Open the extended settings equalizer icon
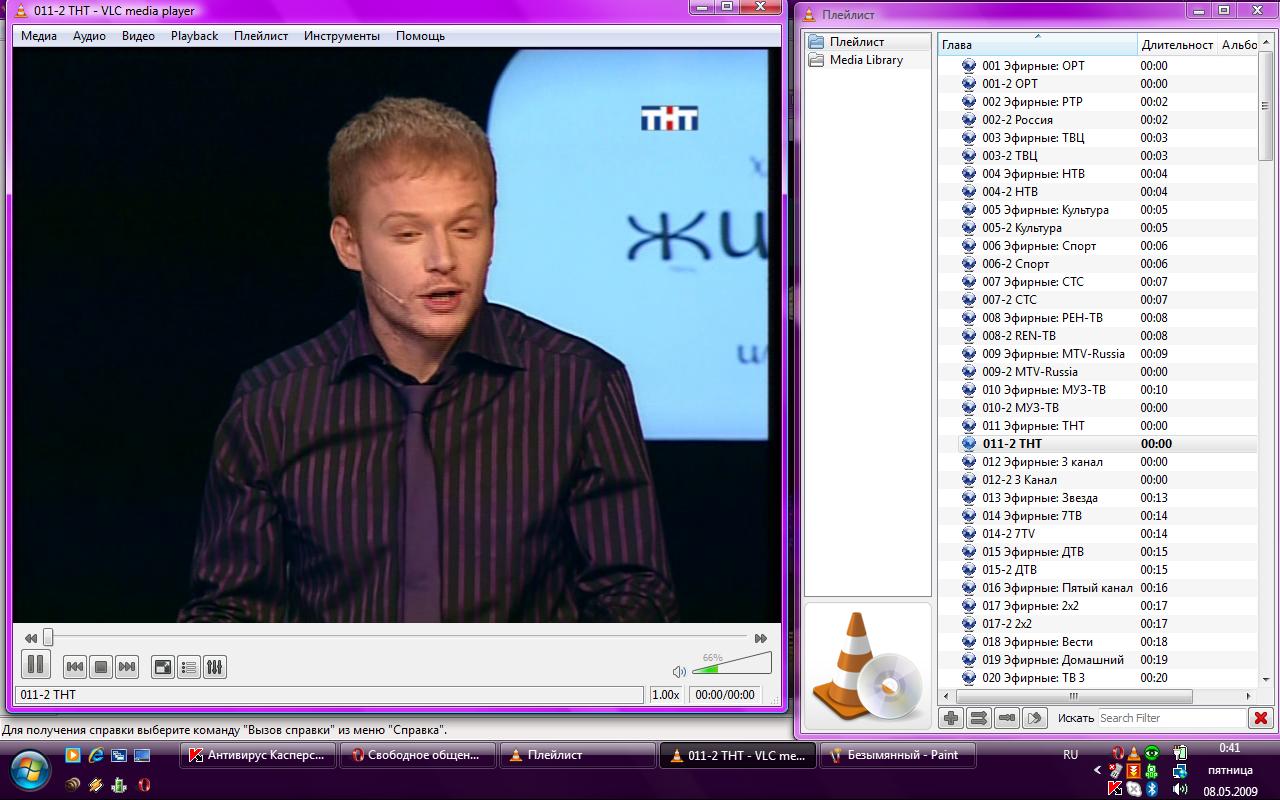1280x800 pixels. pyautogui.click(x=214, y=667)
